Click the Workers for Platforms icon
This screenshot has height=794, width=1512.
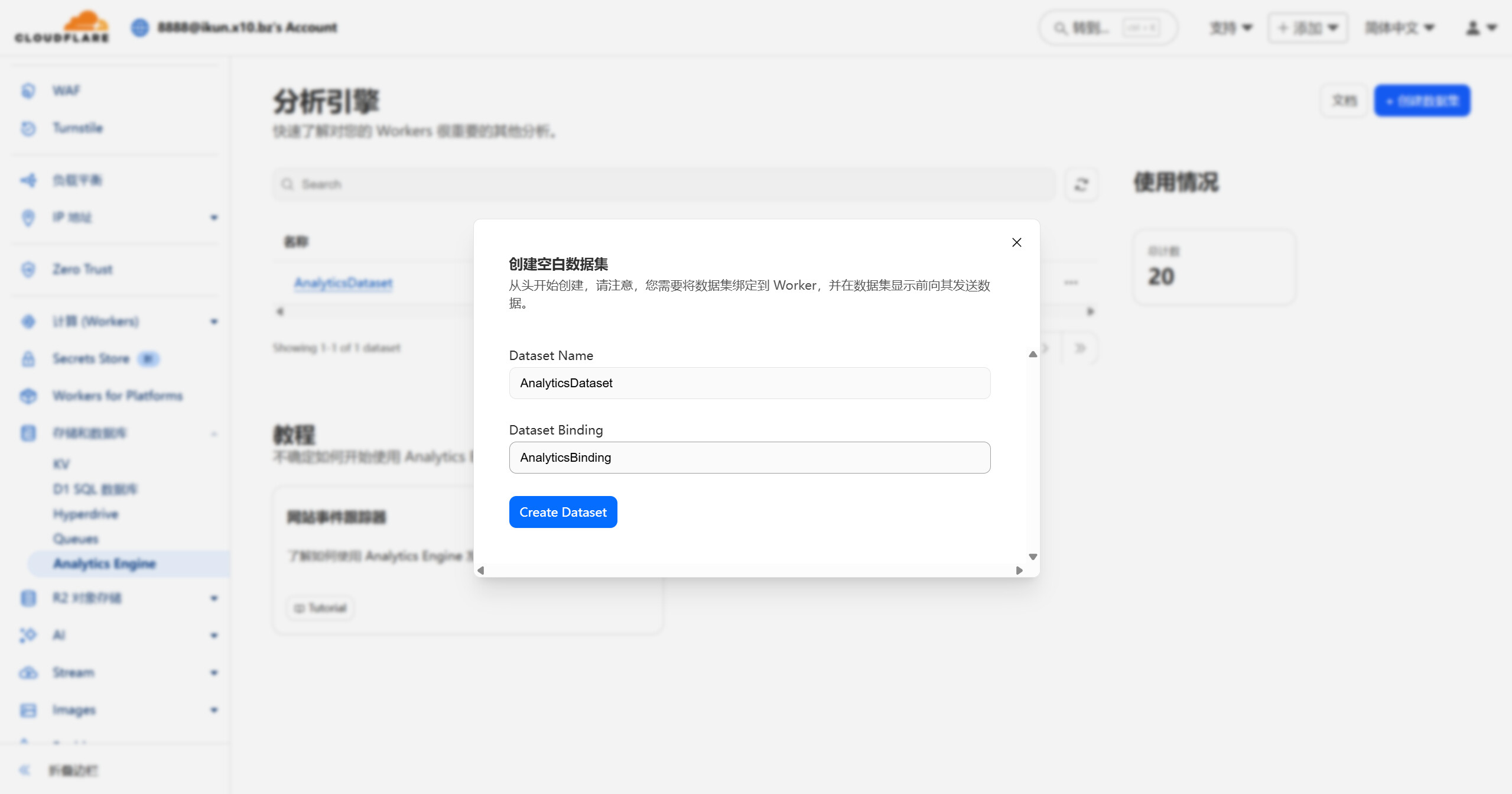pyautogui.click(x=28, y=396)
